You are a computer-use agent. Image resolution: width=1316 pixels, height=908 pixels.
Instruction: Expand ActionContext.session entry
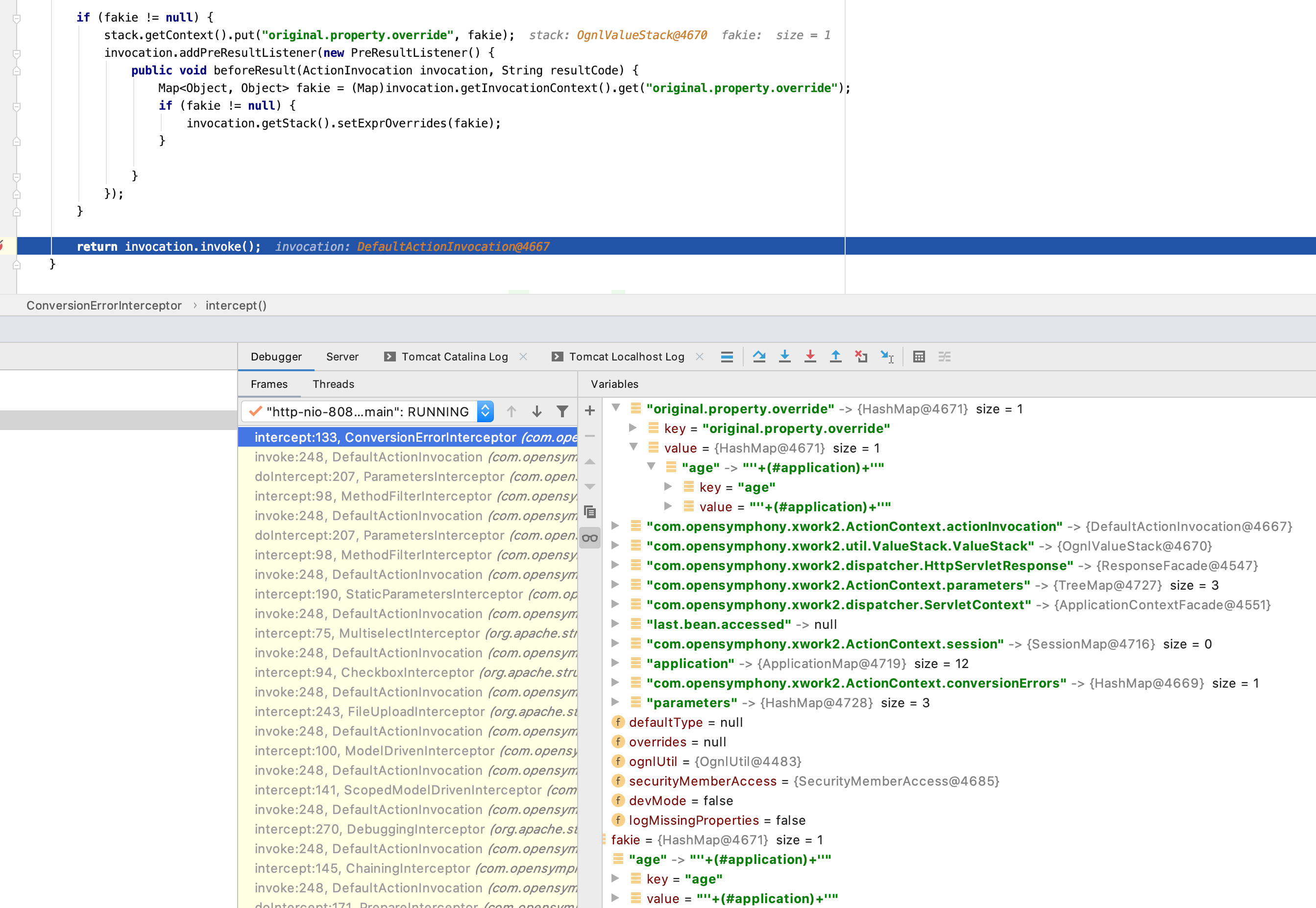(x=615, y=644)
